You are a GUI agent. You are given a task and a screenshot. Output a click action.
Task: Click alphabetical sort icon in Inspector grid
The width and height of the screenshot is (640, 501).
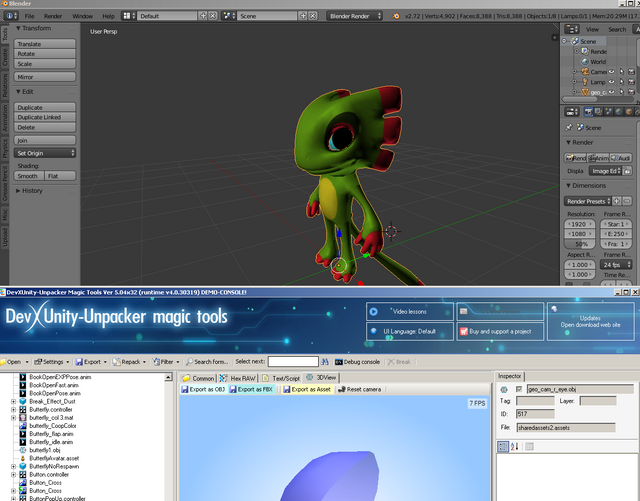tap(514, 447)
